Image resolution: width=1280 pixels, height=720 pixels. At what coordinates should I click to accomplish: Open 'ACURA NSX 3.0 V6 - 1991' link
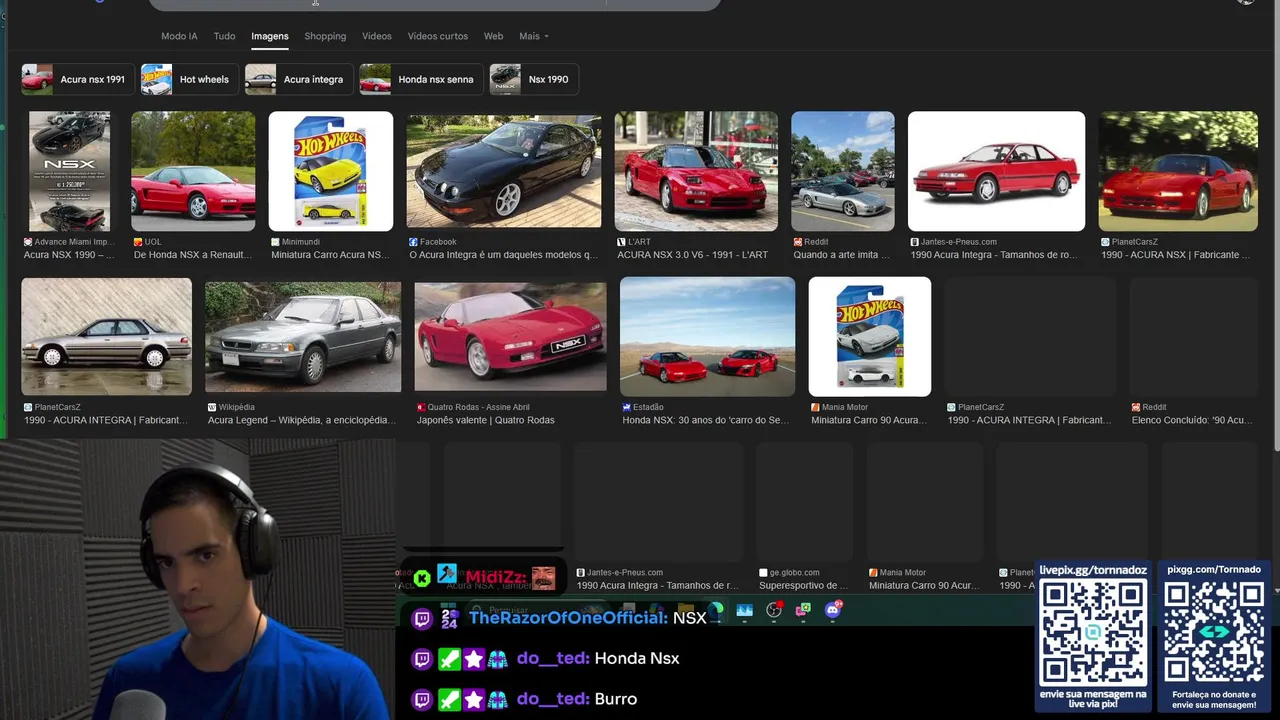click(x=692, y=255)
